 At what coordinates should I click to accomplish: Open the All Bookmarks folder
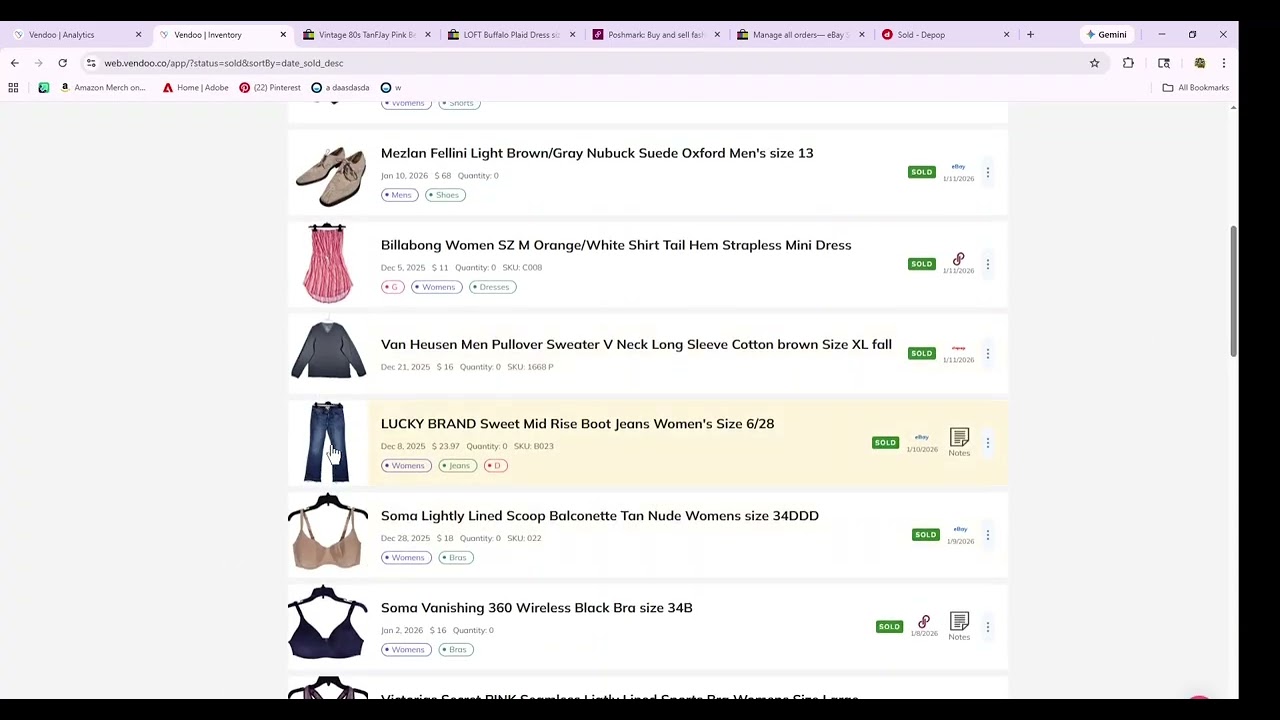pos(1195,88)
